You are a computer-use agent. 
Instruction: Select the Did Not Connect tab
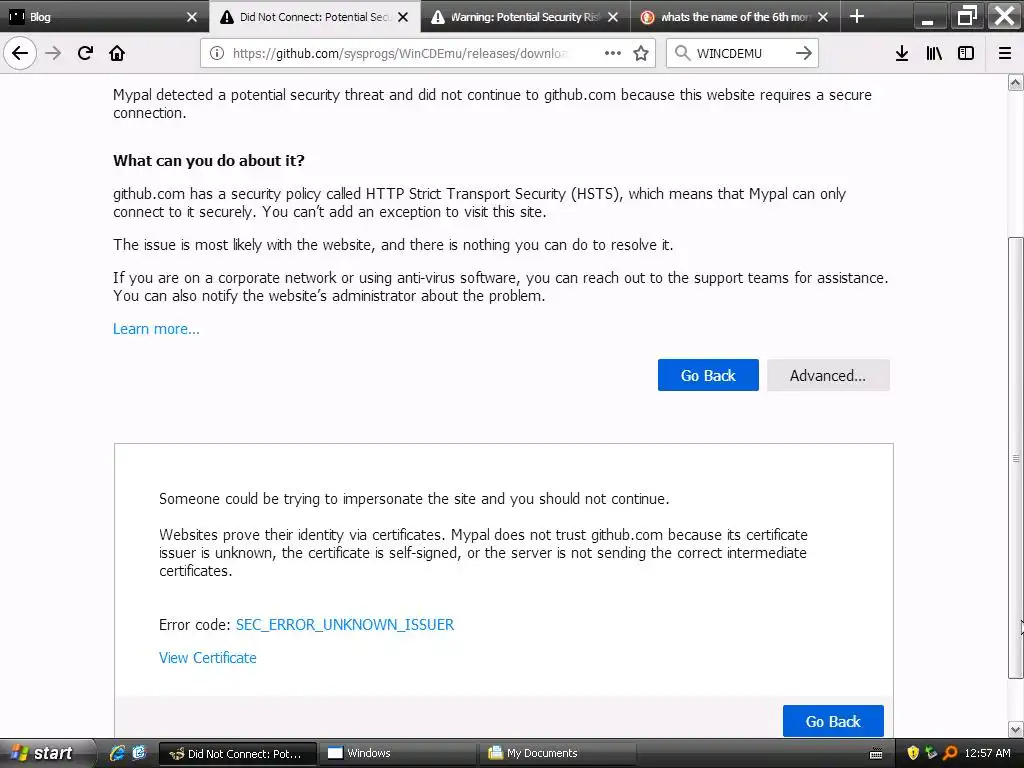click(x=315, y=17)
